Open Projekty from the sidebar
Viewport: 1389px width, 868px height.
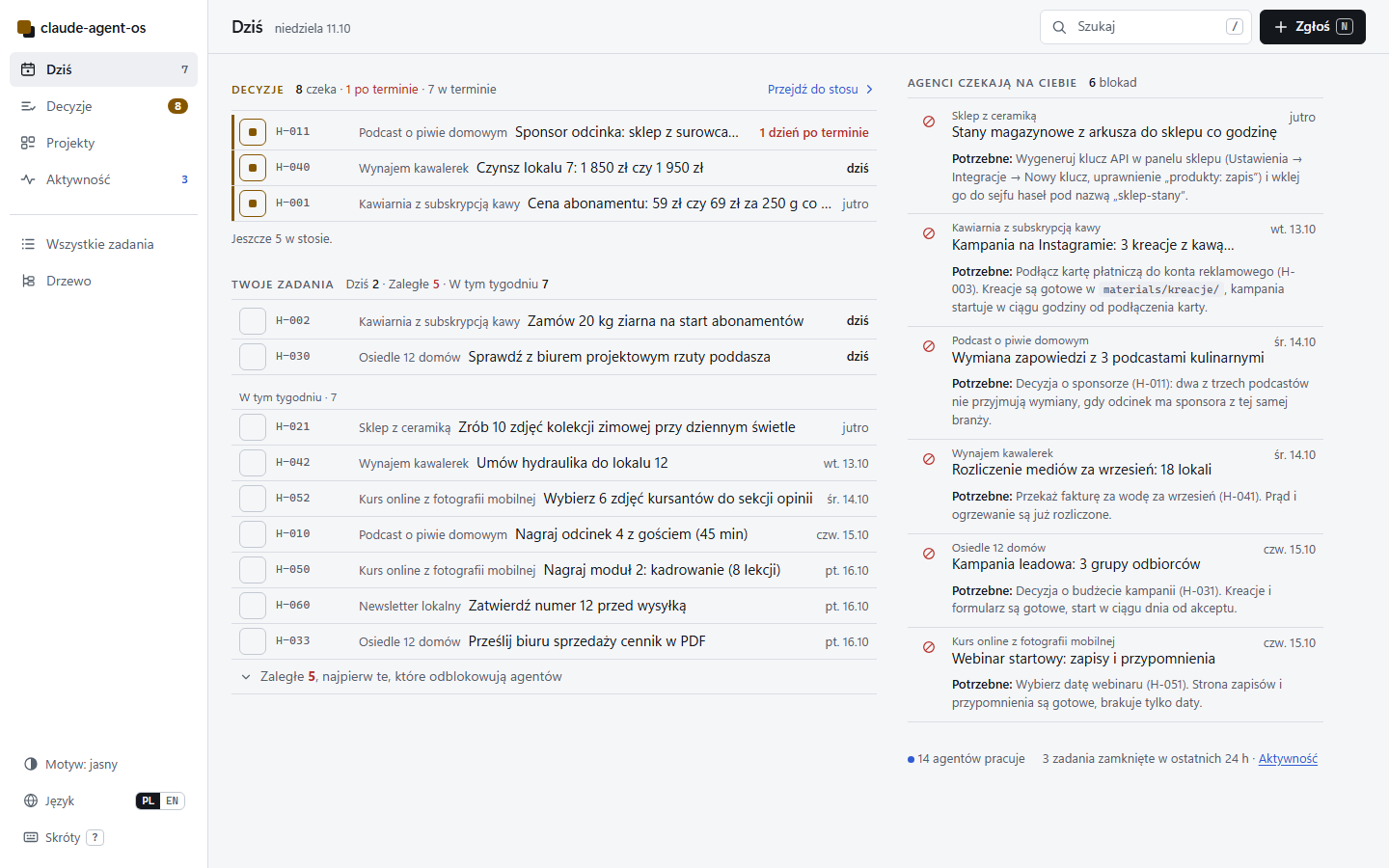point(103,143)
